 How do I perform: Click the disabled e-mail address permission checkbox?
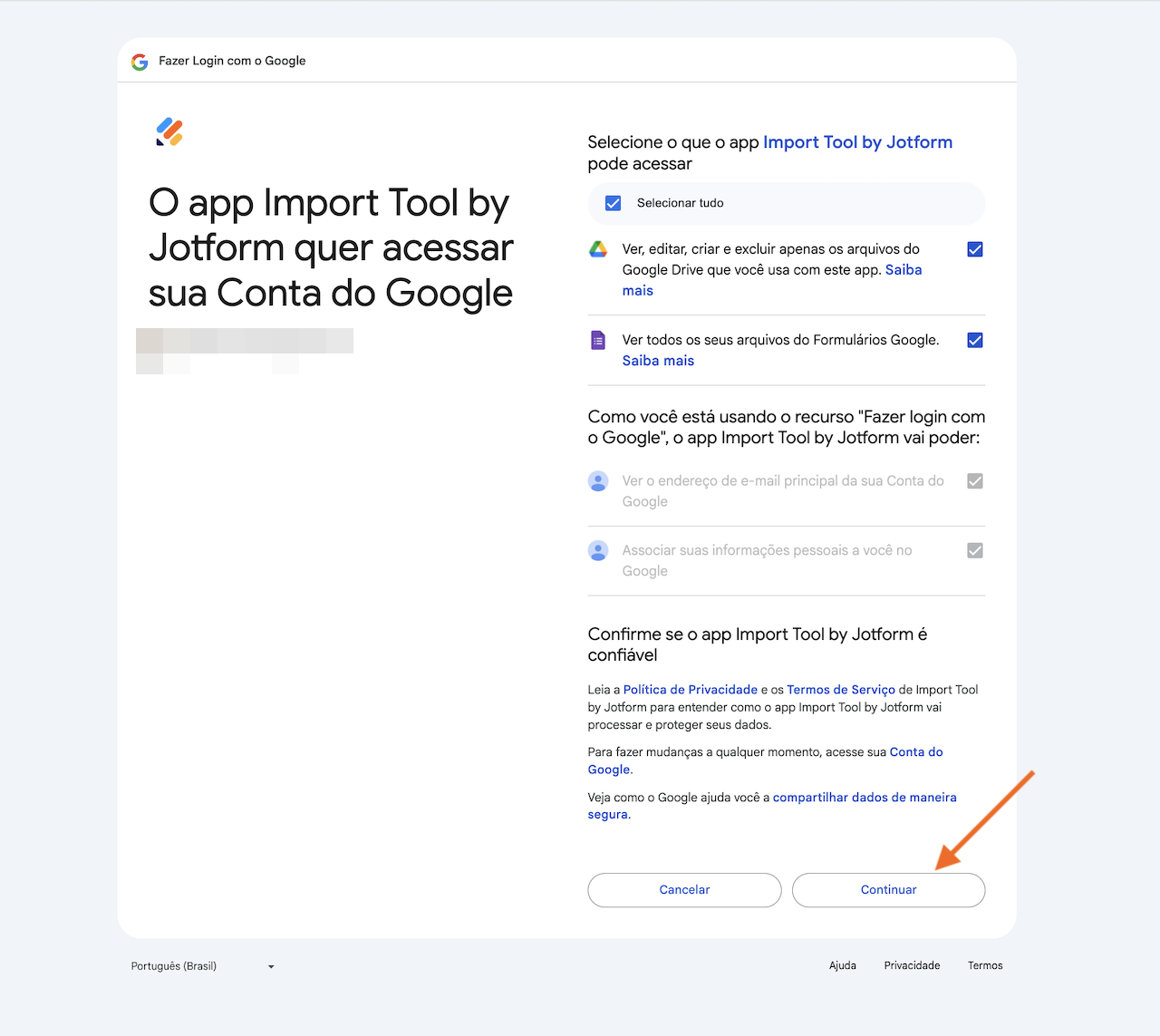pyautogui.click(x=975, y=481)
